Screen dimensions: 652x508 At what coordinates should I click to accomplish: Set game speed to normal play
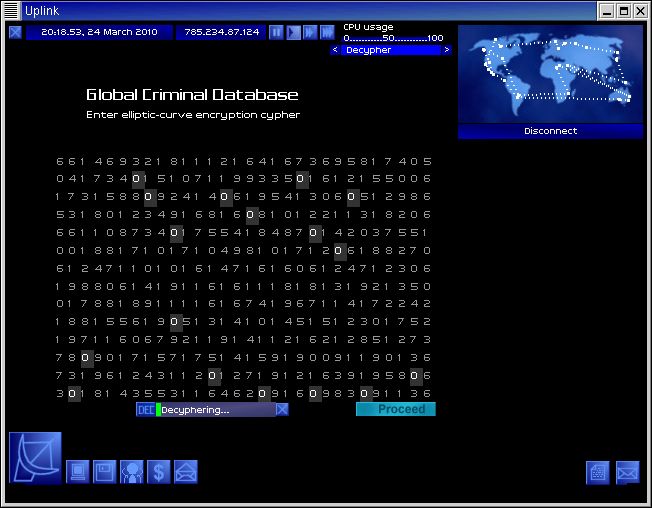coord(294,32)
